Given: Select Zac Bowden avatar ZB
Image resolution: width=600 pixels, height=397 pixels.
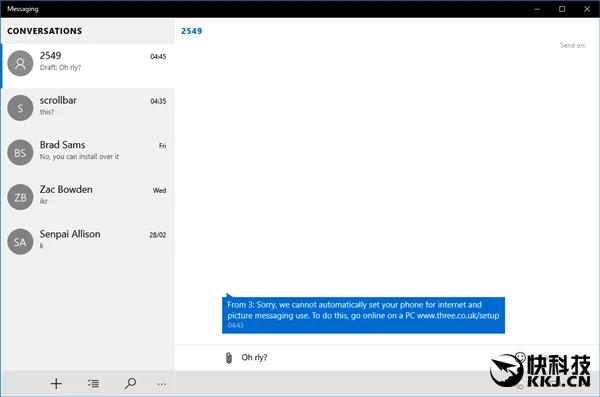Looking at the screenshot, I should 20,197.
